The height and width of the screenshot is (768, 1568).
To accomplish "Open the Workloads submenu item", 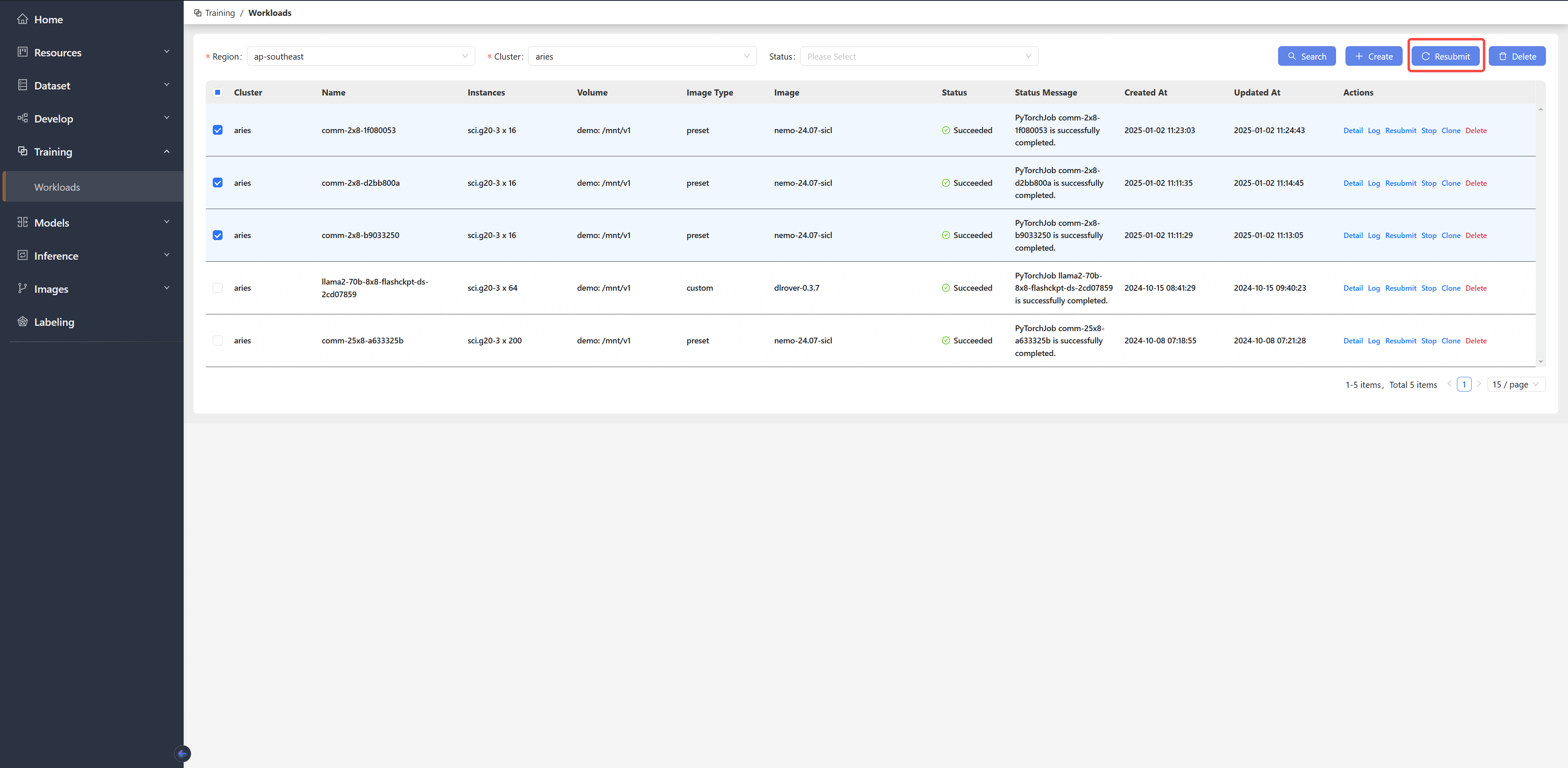I will click(x=93, y=187).
